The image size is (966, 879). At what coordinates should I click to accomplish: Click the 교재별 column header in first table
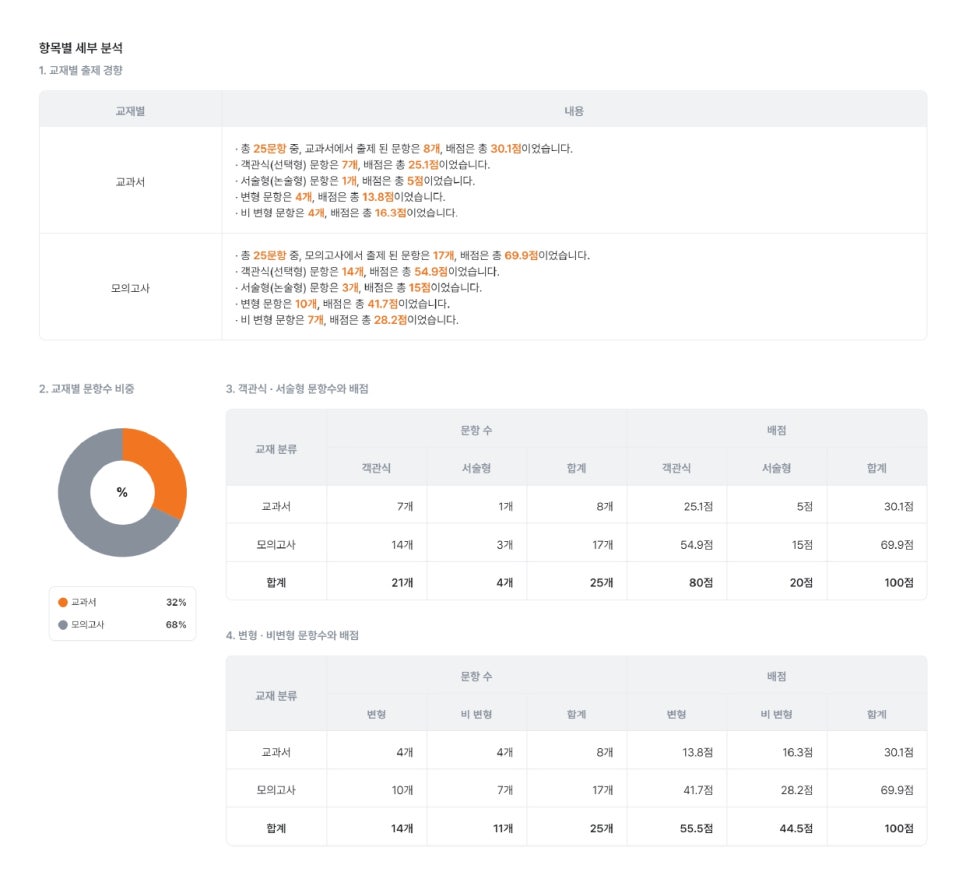click(130, 110)
